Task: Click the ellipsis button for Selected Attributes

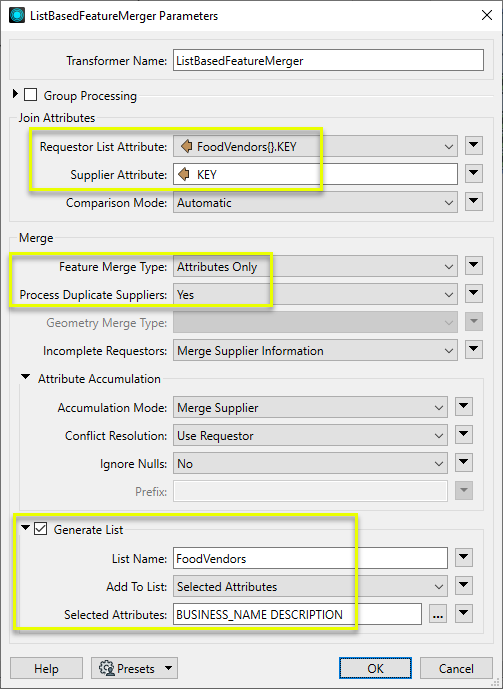Action: (437, 614)
